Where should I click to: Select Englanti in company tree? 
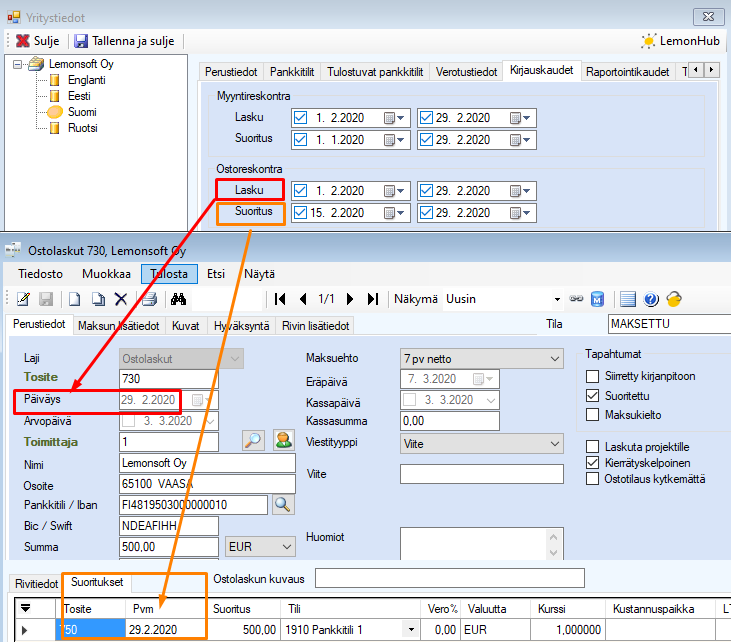pos(87,80)
